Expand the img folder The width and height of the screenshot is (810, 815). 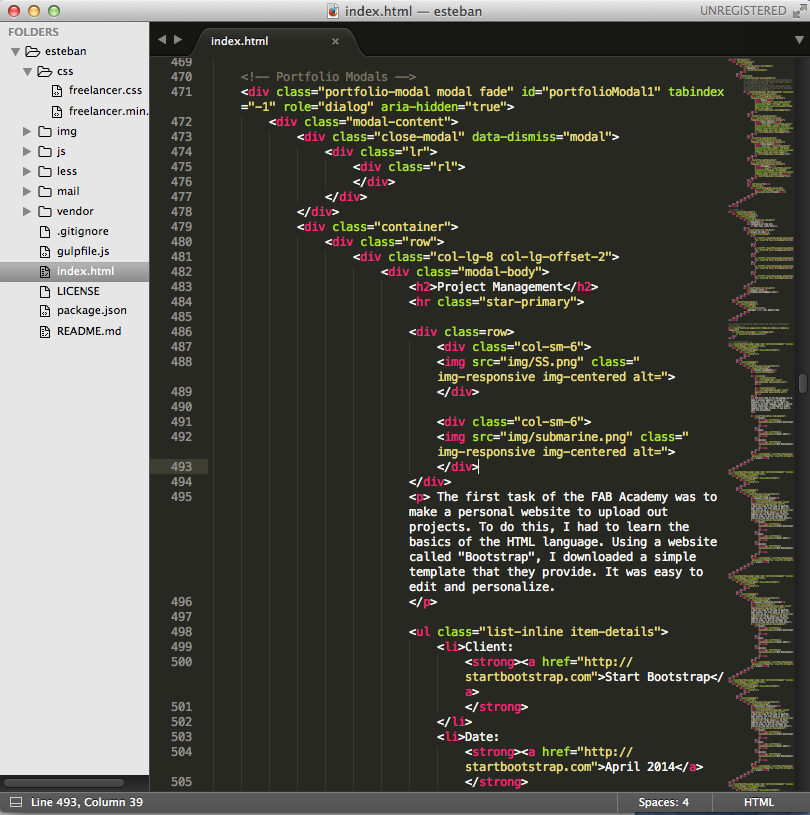point(28,131)
